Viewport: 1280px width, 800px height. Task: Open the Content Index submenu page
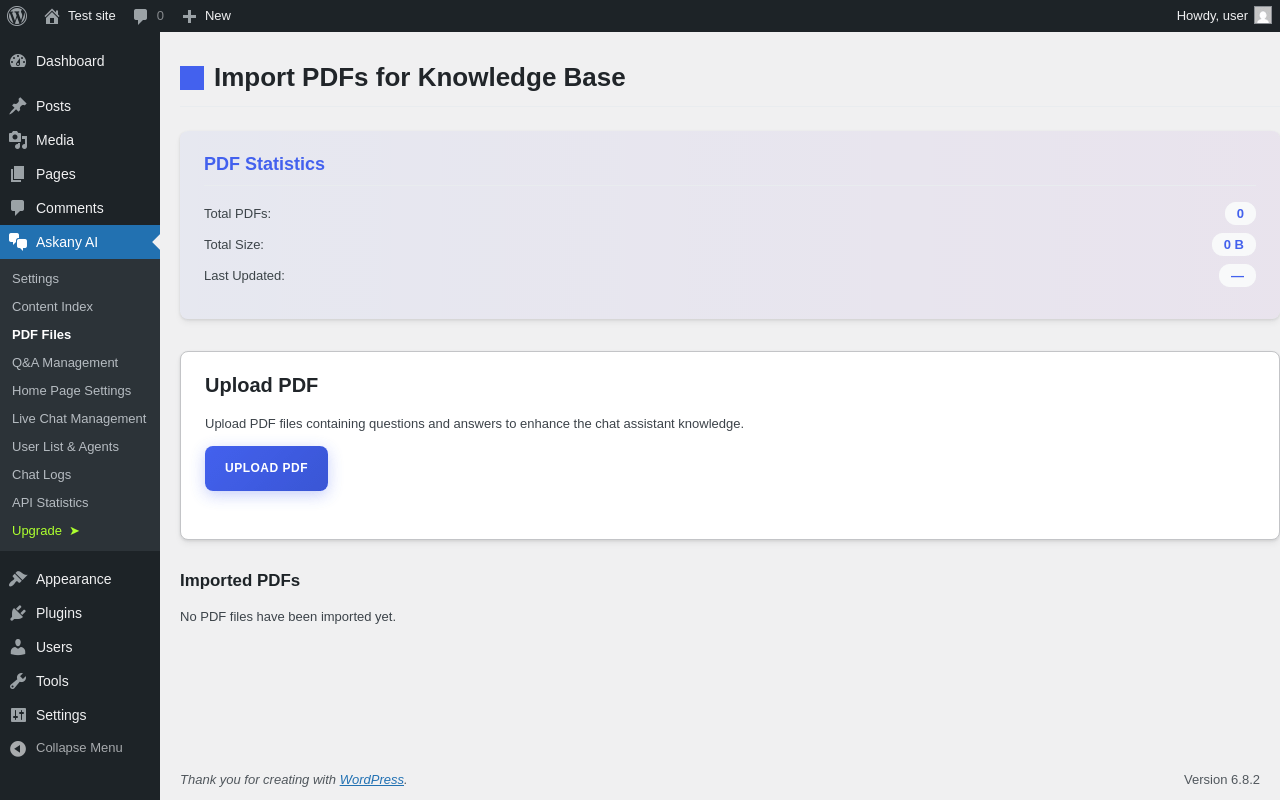[52, 307]
